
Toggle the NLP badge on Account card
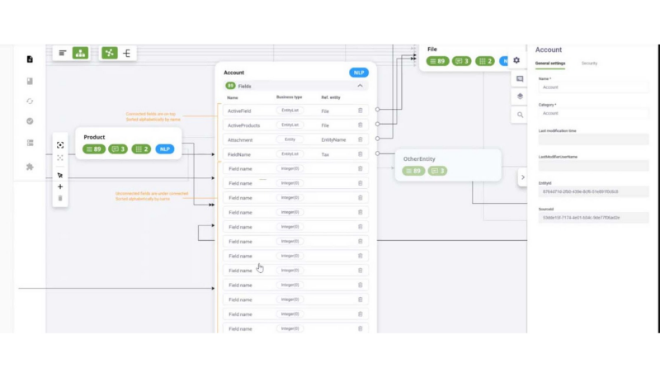click(359, 73)
